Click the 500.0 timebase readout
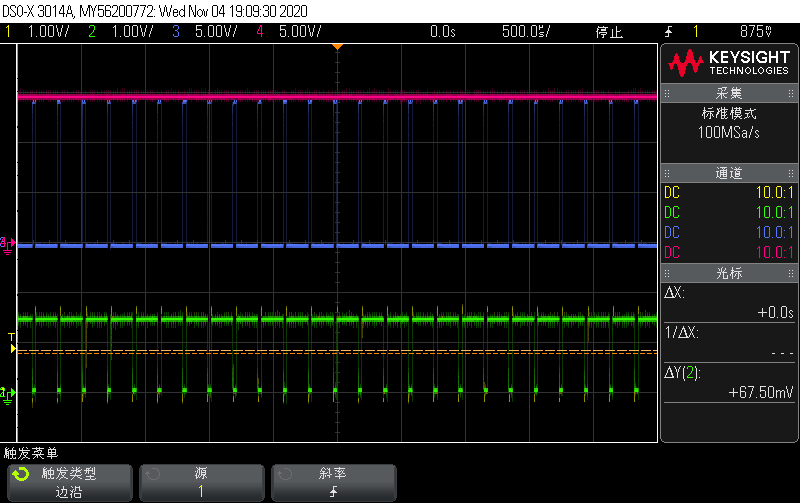The image size is (800, 503). [x=524, y=32]
